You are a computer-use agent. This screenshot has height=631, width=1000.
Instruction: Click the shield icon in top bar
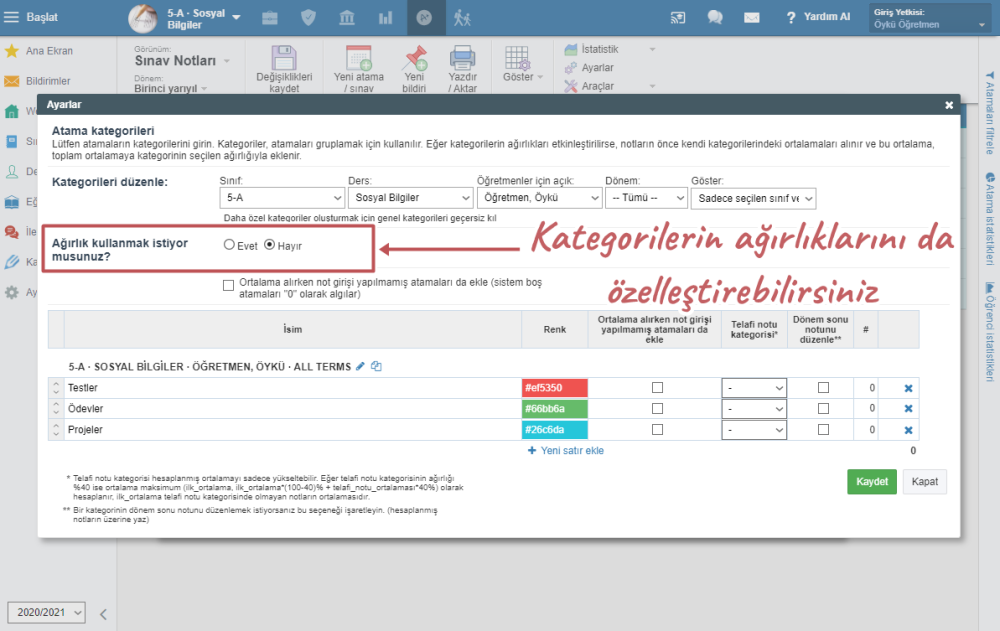(x=309, y=18)
